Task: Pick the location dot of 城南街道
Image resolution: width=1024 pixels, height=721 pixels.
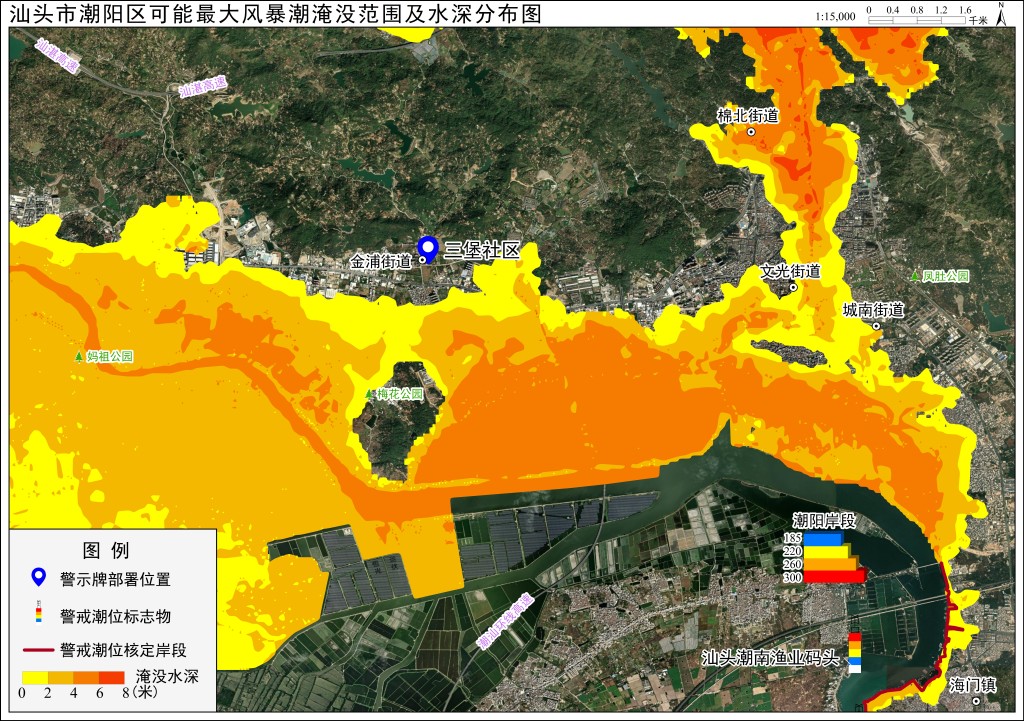Action: coord(876,325)
